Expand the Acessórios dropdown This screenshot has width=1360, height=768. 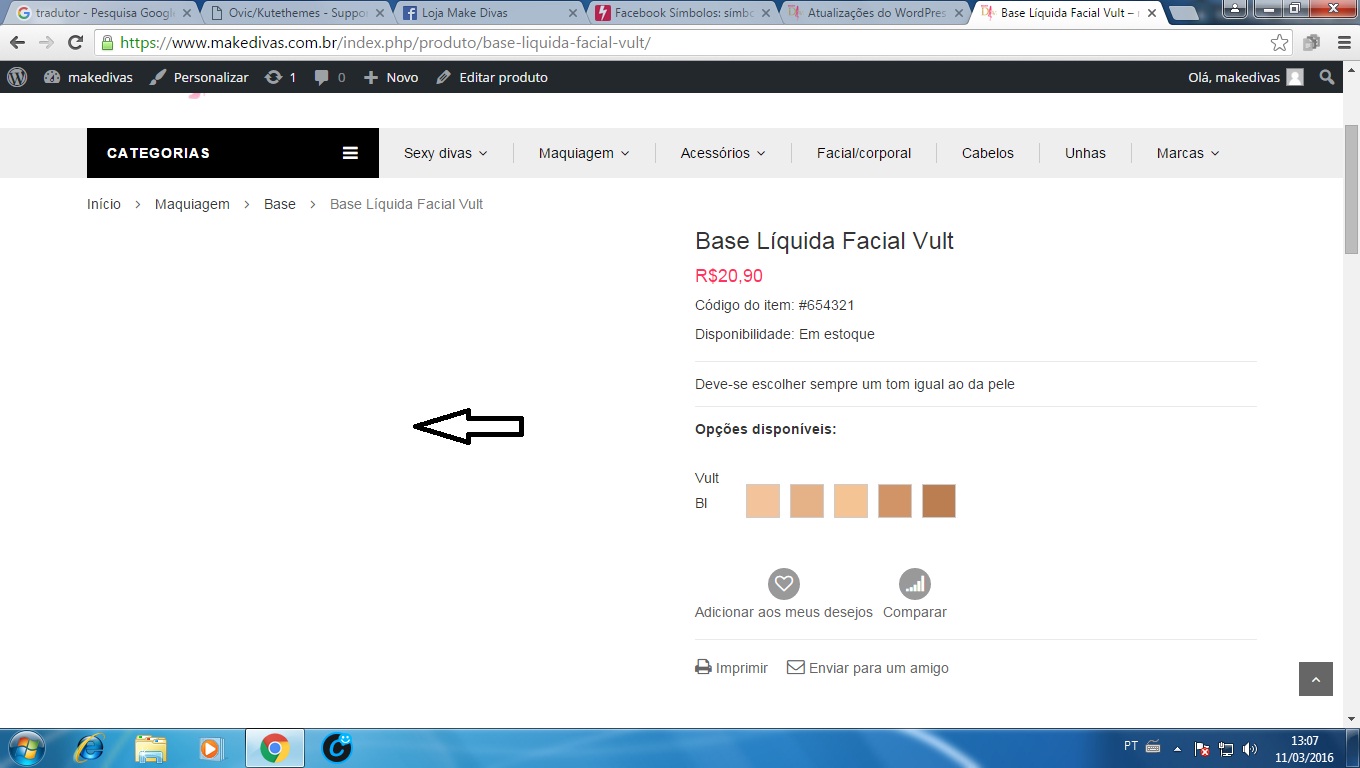pos(723,153)
